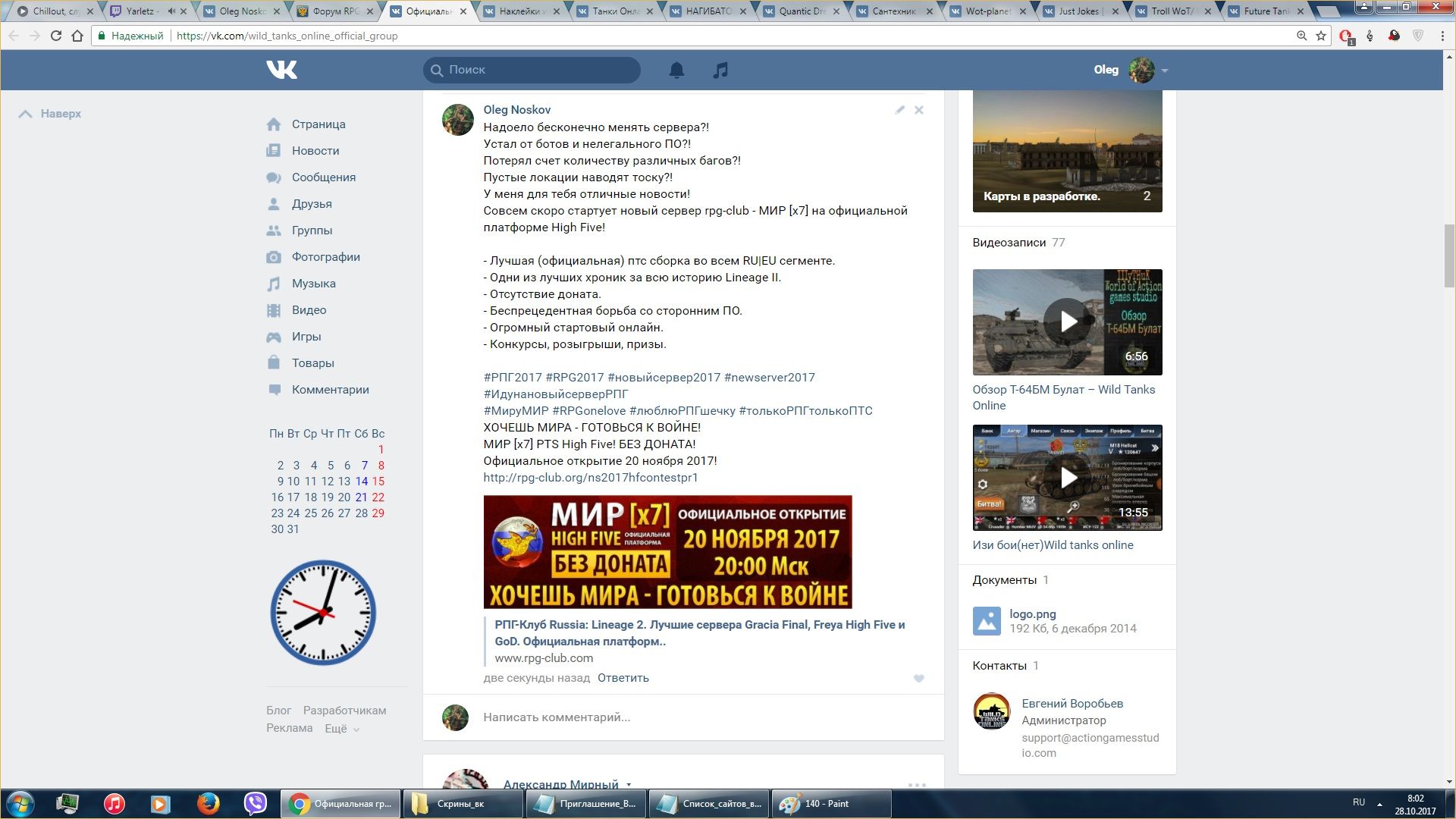Reload the page in Chrome

click(55, 36)
